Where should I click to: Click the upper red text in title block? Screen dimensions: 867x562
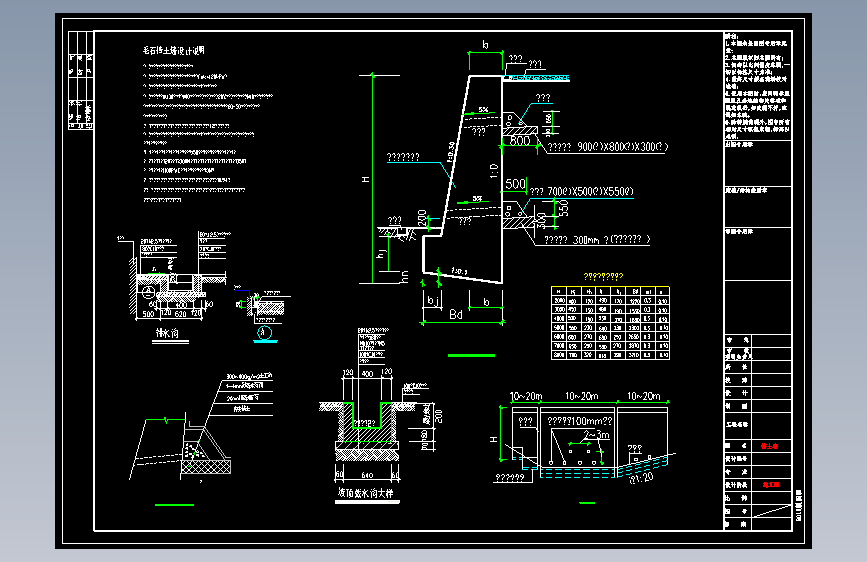coord(769,446)
